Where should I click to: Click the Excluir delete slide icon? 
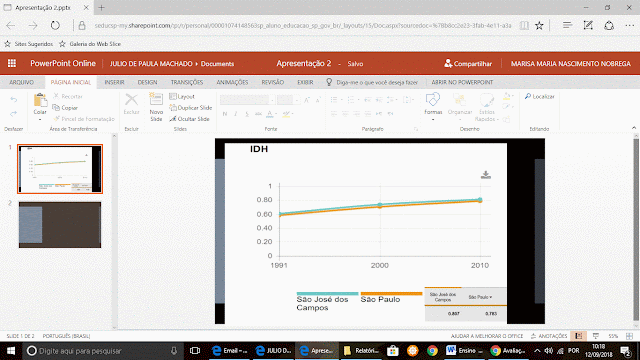coord(131,100)
